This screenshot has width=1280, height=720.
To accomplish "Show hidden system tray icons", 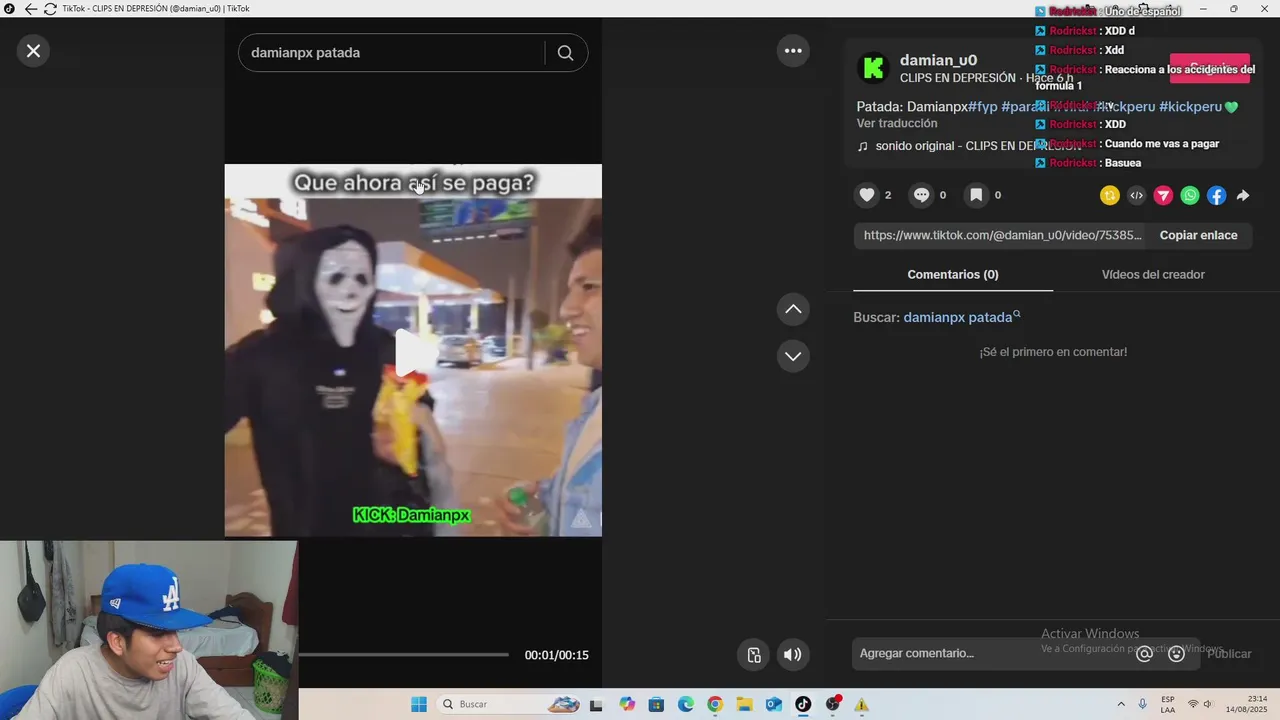I will click(x=1121, y=704).
